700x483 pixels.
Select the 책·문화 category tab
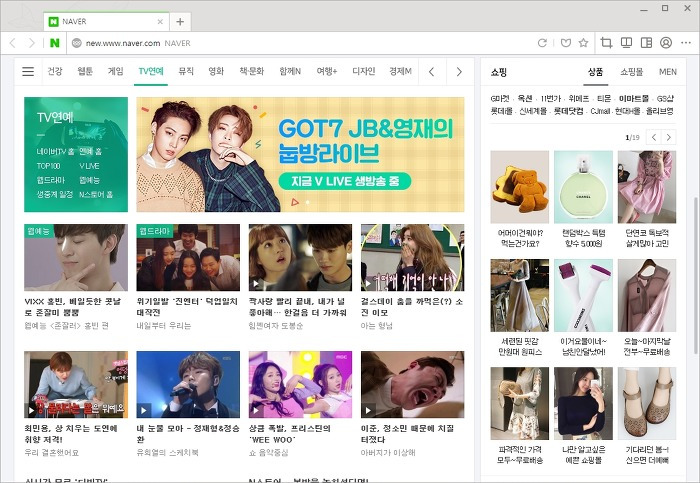(x=251, y=71)
